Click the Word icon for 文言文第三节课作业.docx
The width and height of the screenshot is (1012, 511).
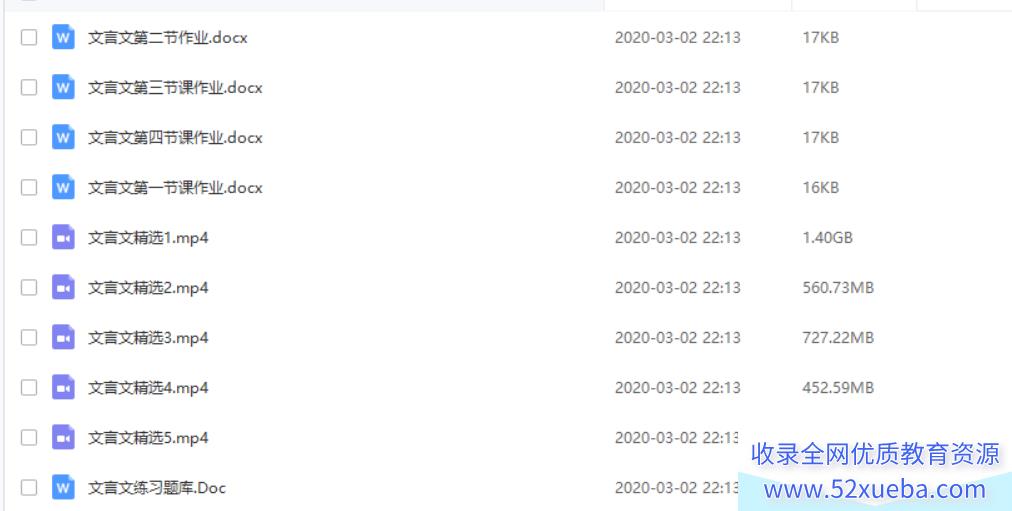(63, 87)
